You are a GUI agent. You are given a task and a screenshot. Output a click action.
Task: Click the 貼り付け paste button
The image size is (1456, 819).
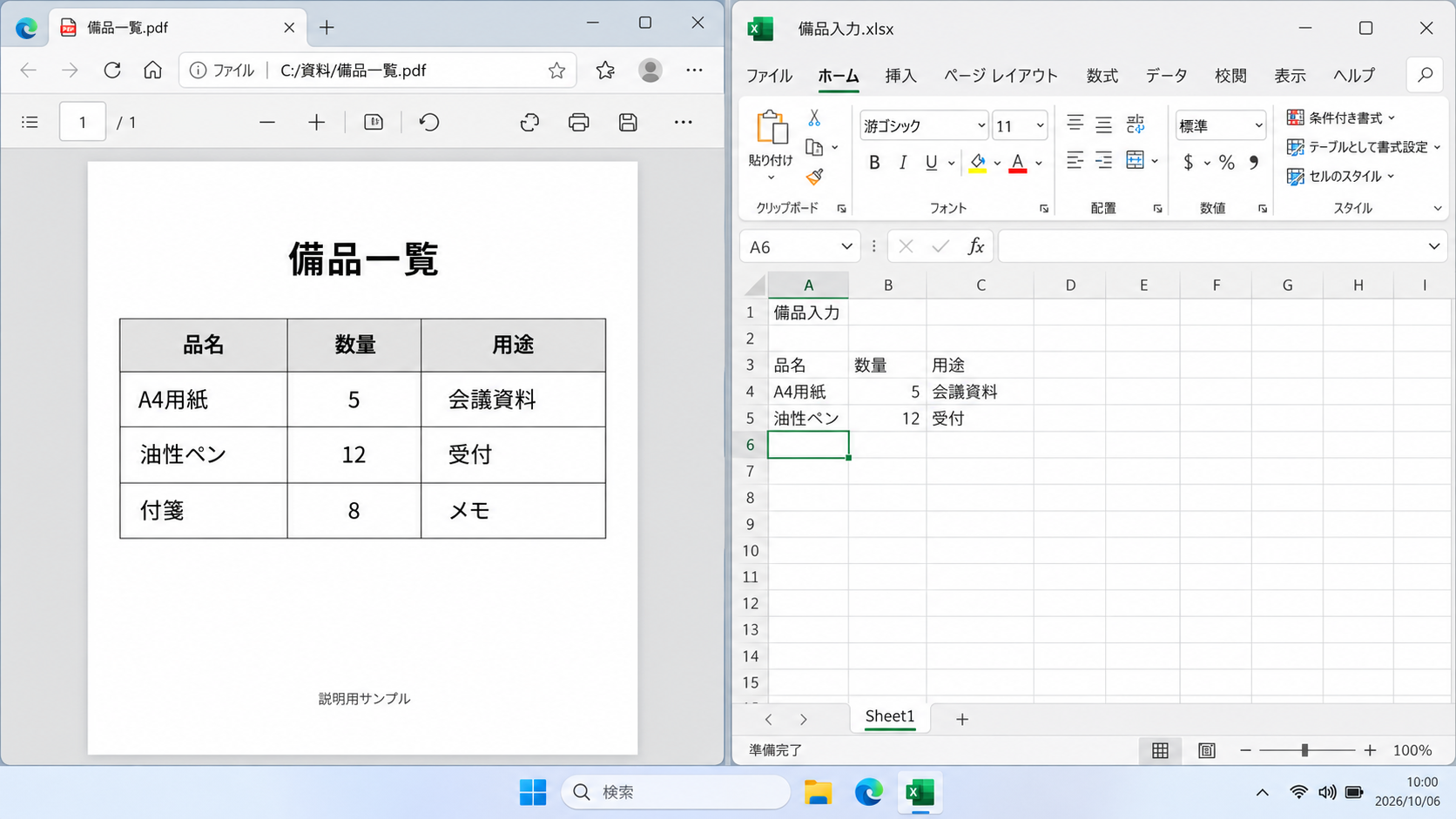click(x=771, y=144)
